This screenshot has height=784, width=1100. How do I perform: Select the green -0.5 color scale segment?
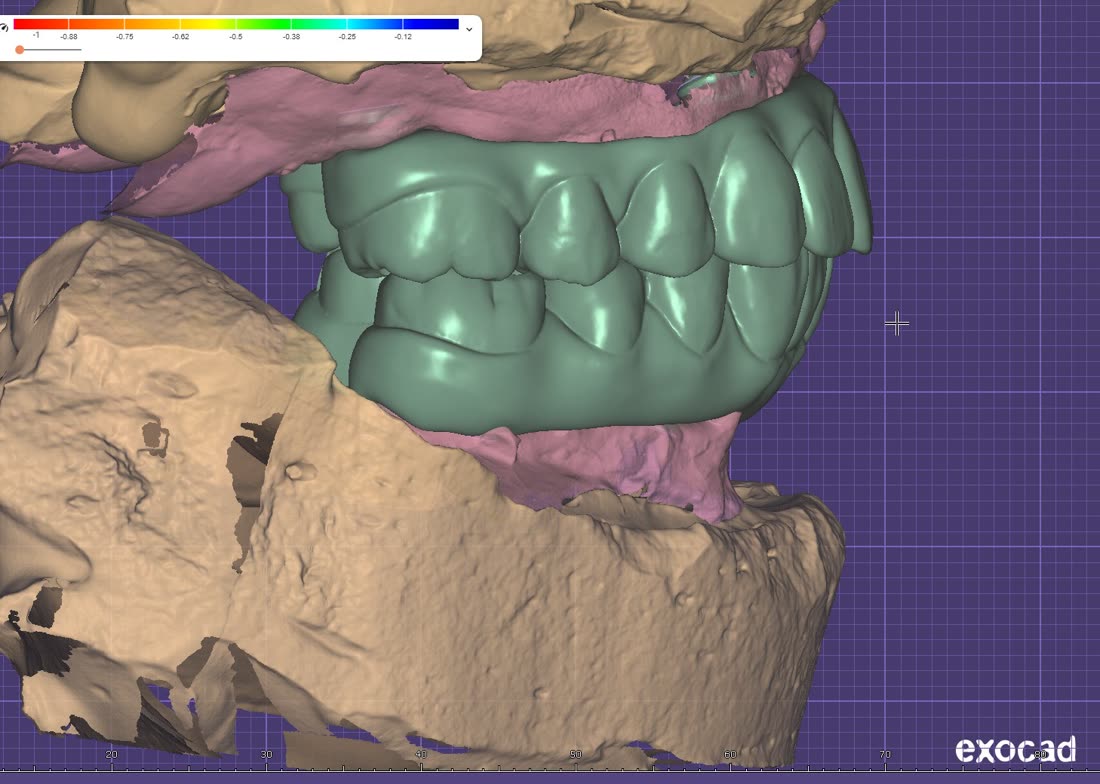pos(263,25)
